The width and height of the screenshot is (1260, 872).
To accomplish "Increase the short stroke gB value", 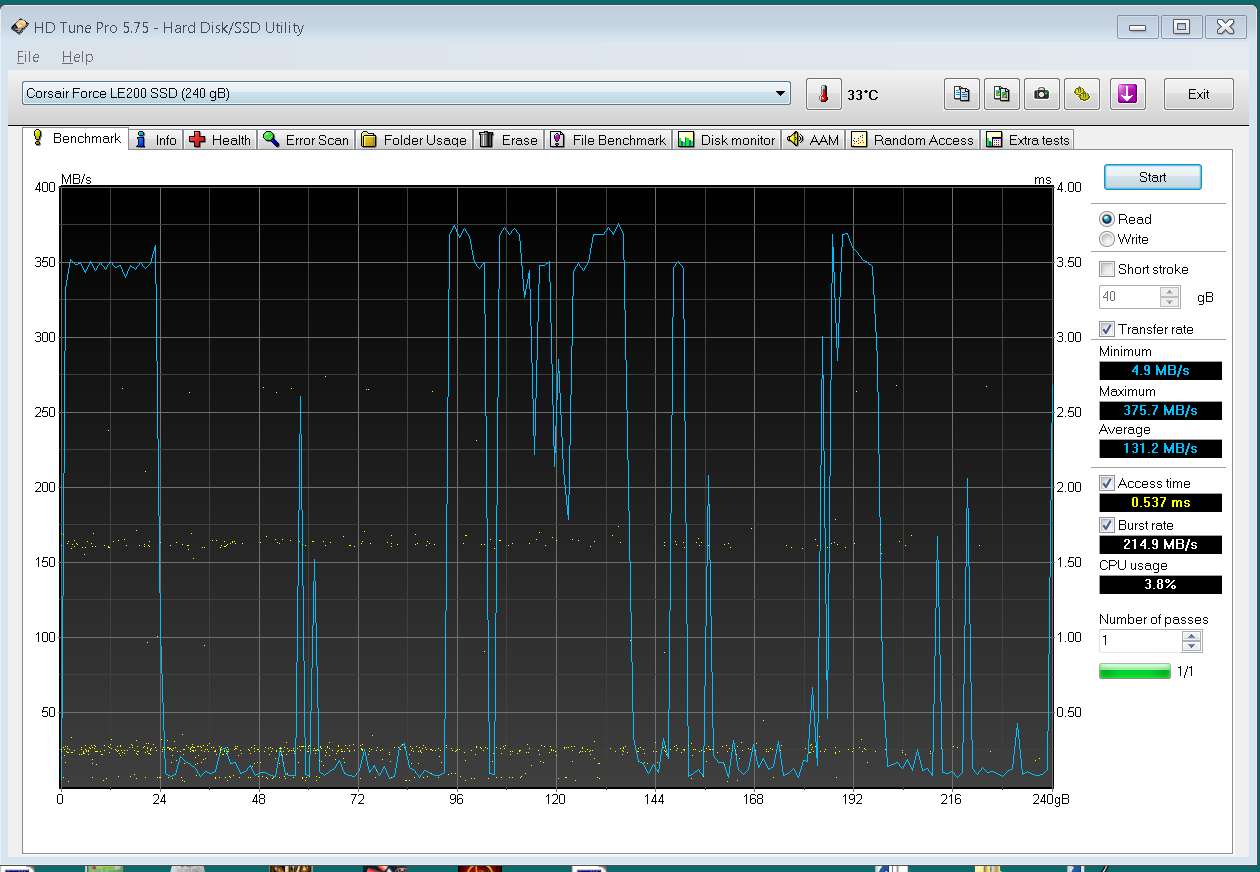I will pos(1170,291).
